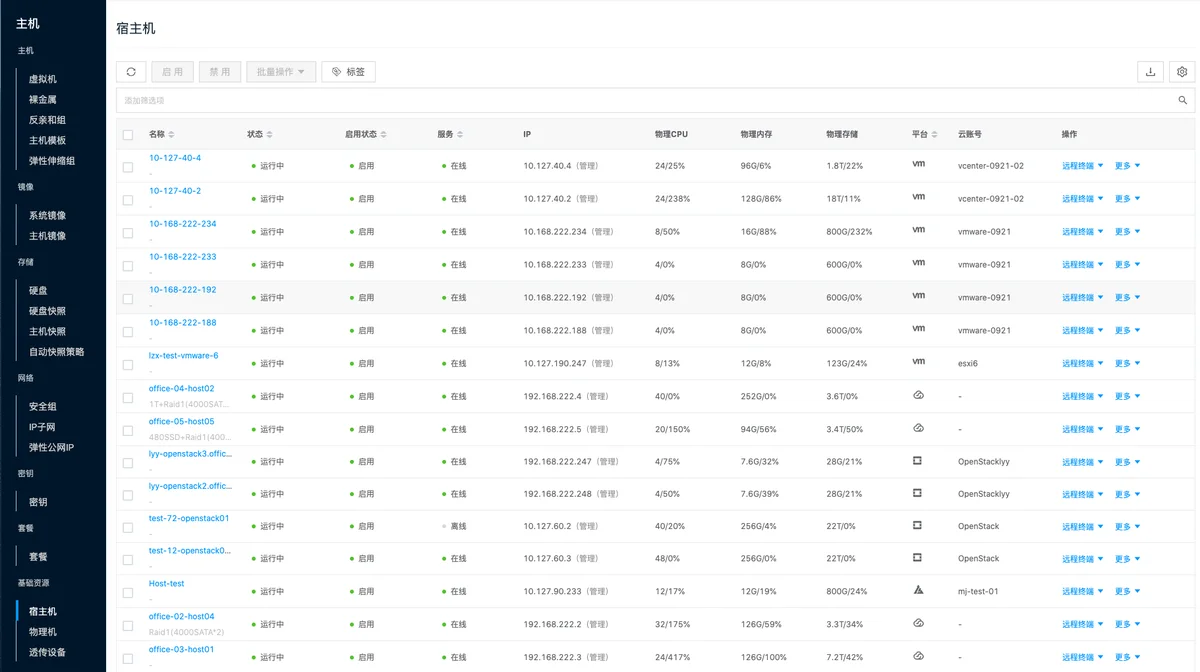Expand 更多 menu for 10-127-40-4
Viewport: 1200px width, 672px height.
tap(1127, 166)
